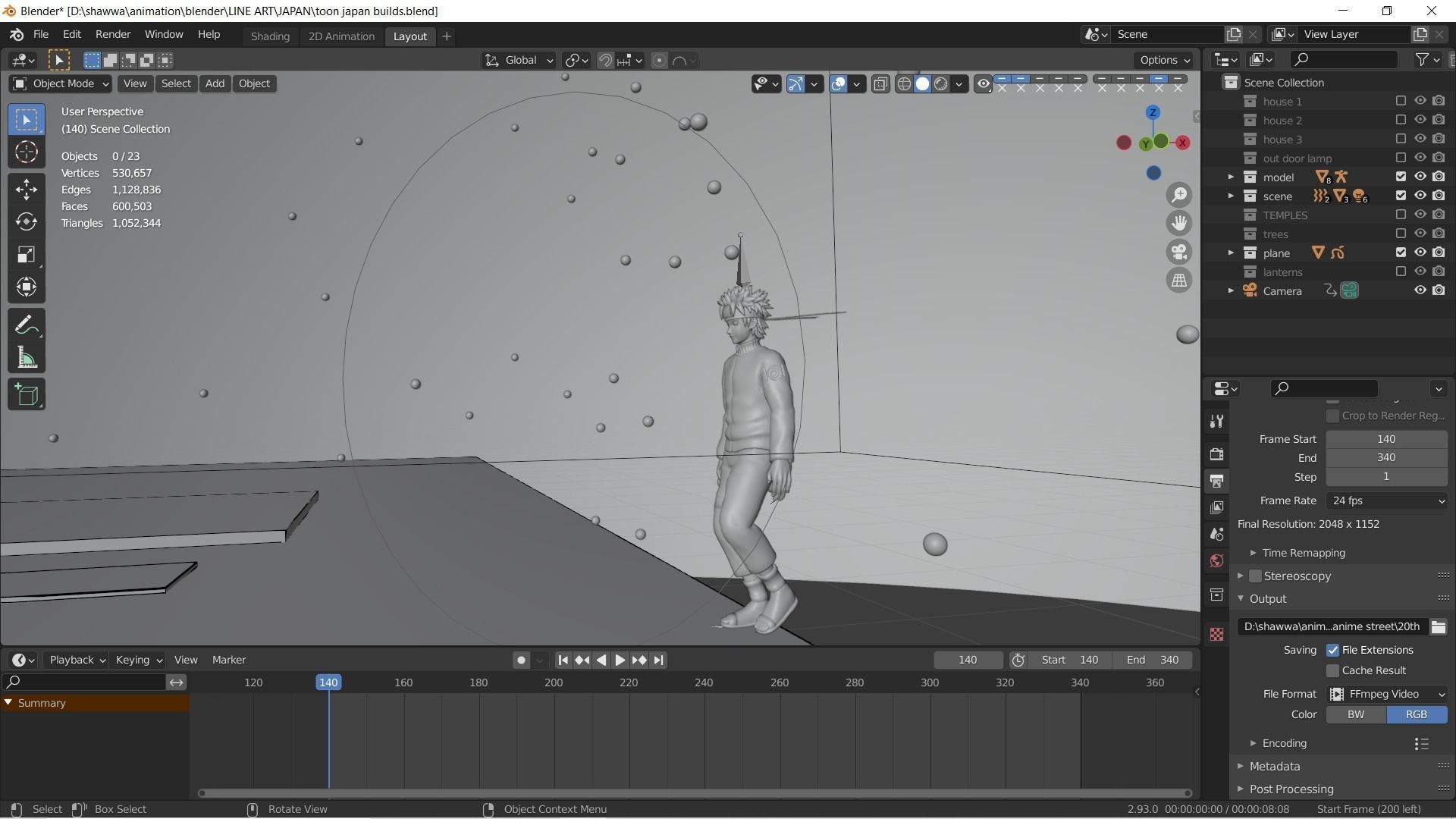This screenshot has width=1456, height=819.
Task: Select the Cursor tool in viewport toolbar
Action: (x=27, y=152)
